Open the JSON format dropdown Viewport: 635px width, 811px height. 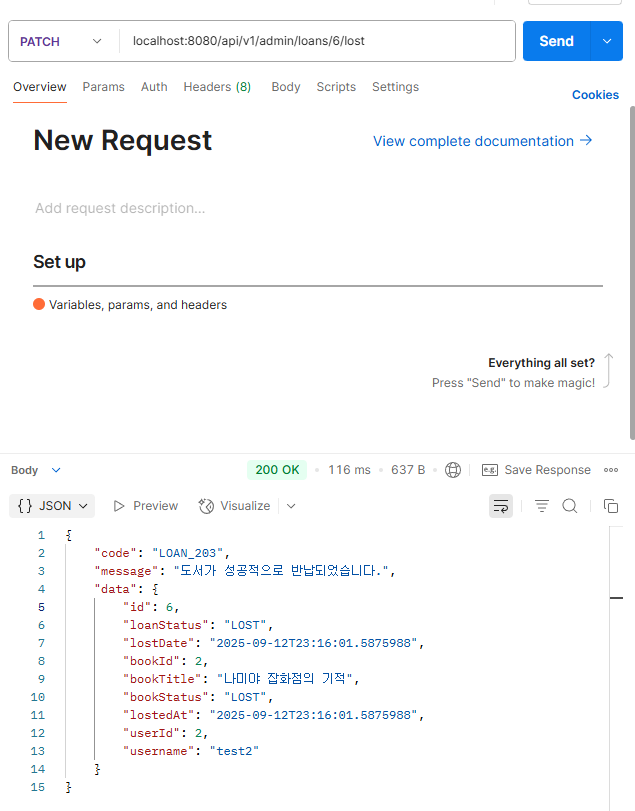52,506
